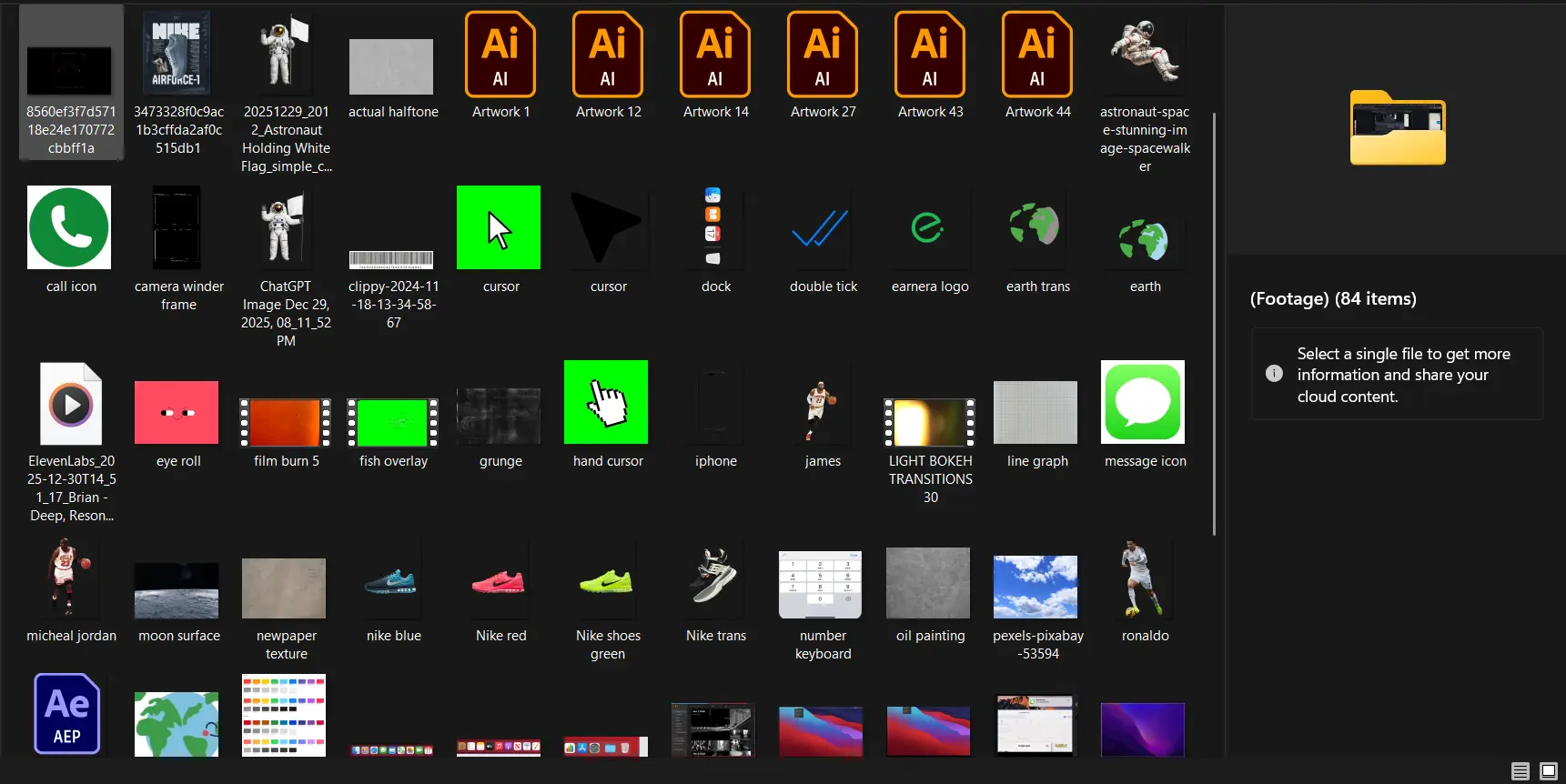Select the message icon file
The image size is (1566, 784).
[1143, 402]
